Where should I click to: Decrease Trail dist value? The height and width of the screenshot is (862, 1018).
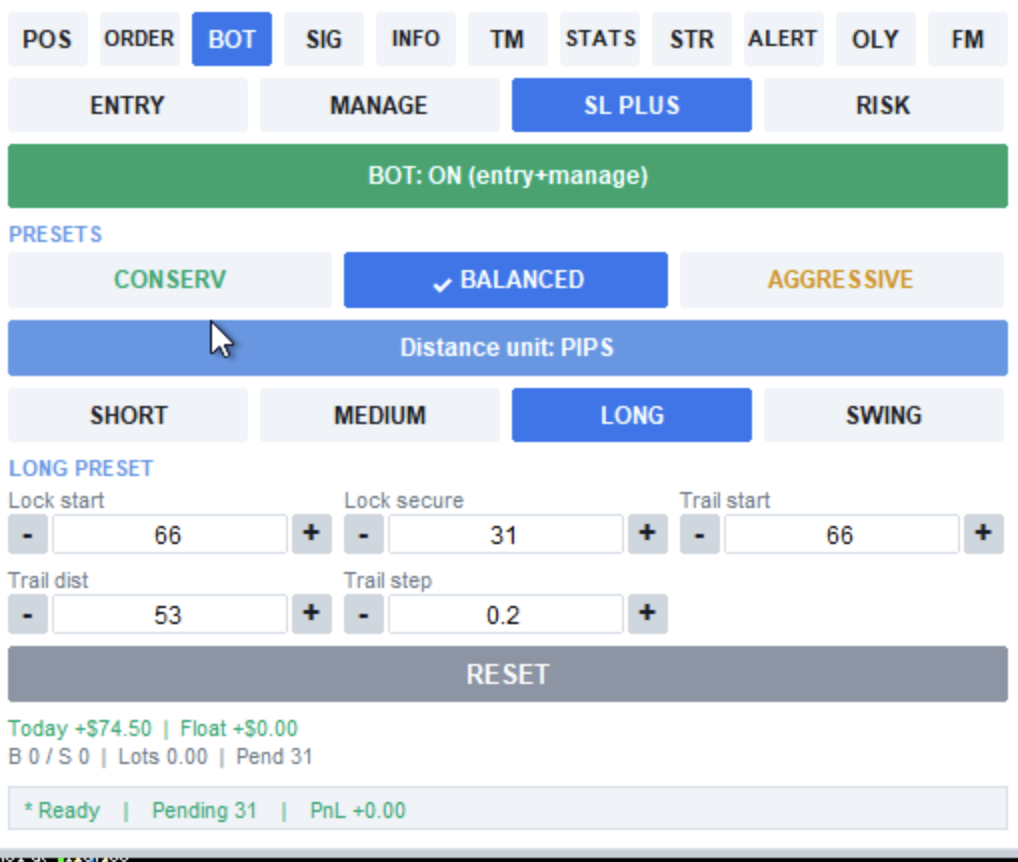[28, 614]
